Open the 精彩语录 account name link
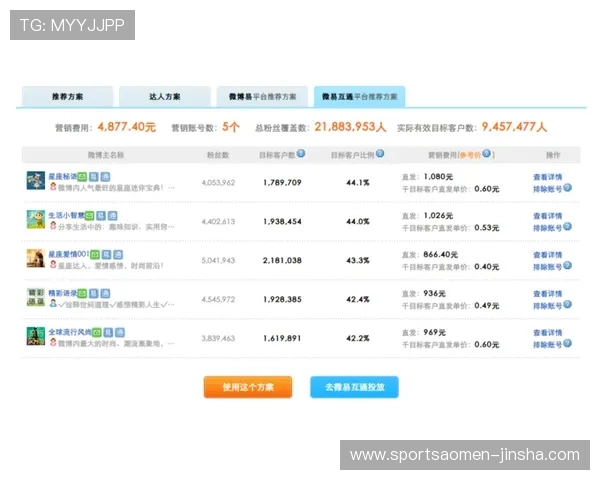Viewport: 600px width, 480px height. point(63,293)
